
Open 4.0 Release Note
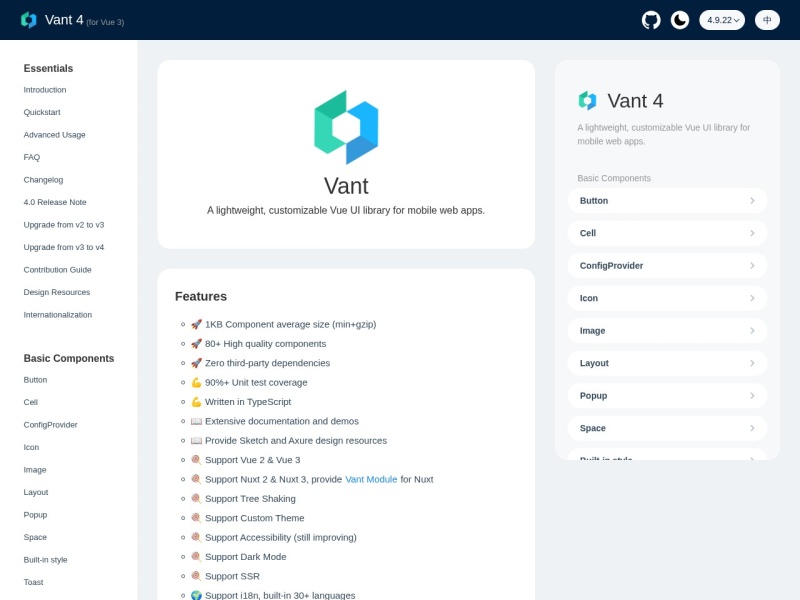55,202
